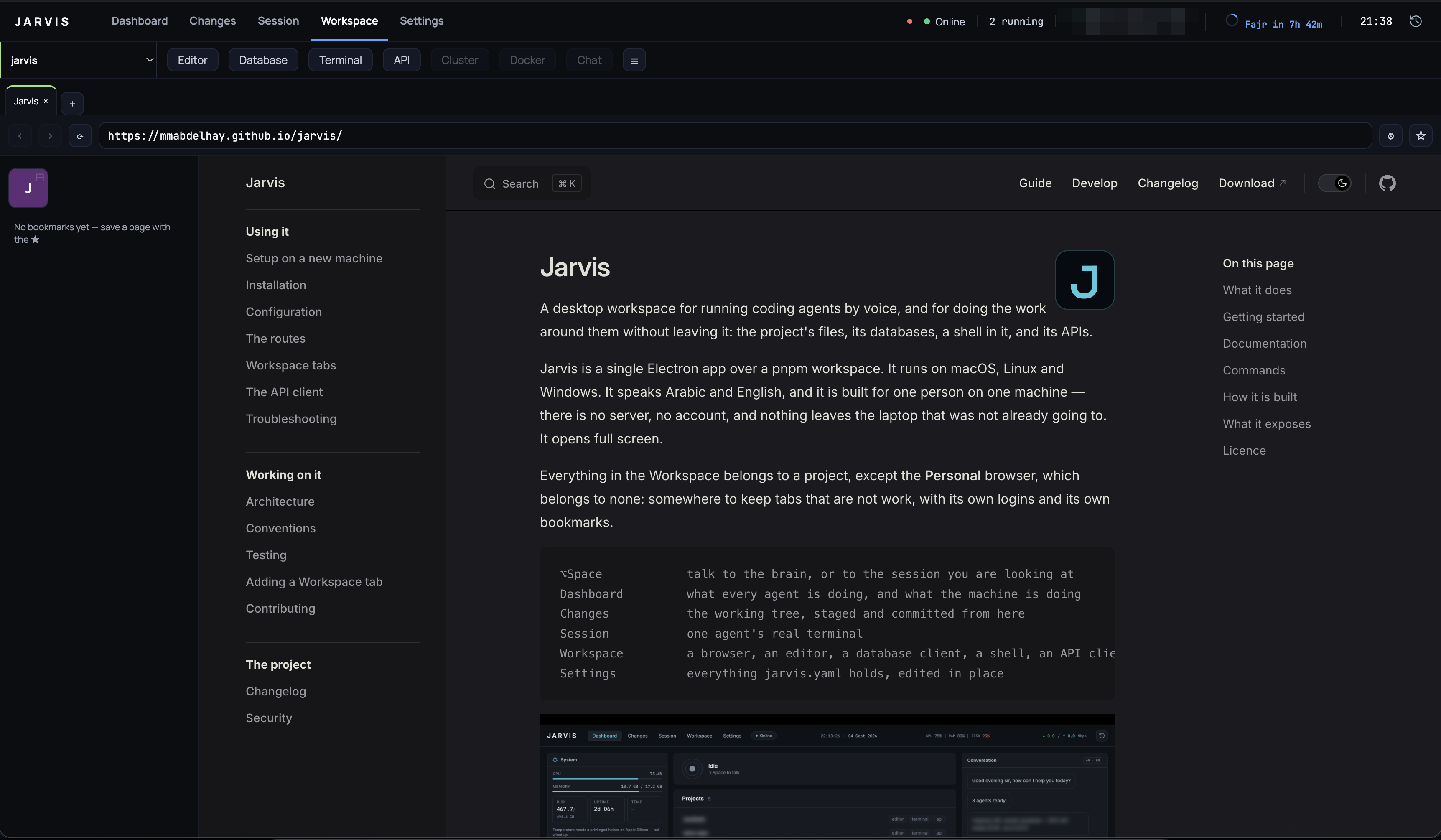Open the Download external link
The width and height of the screenshot is (1441, 840).
[x=1252, y=183]
